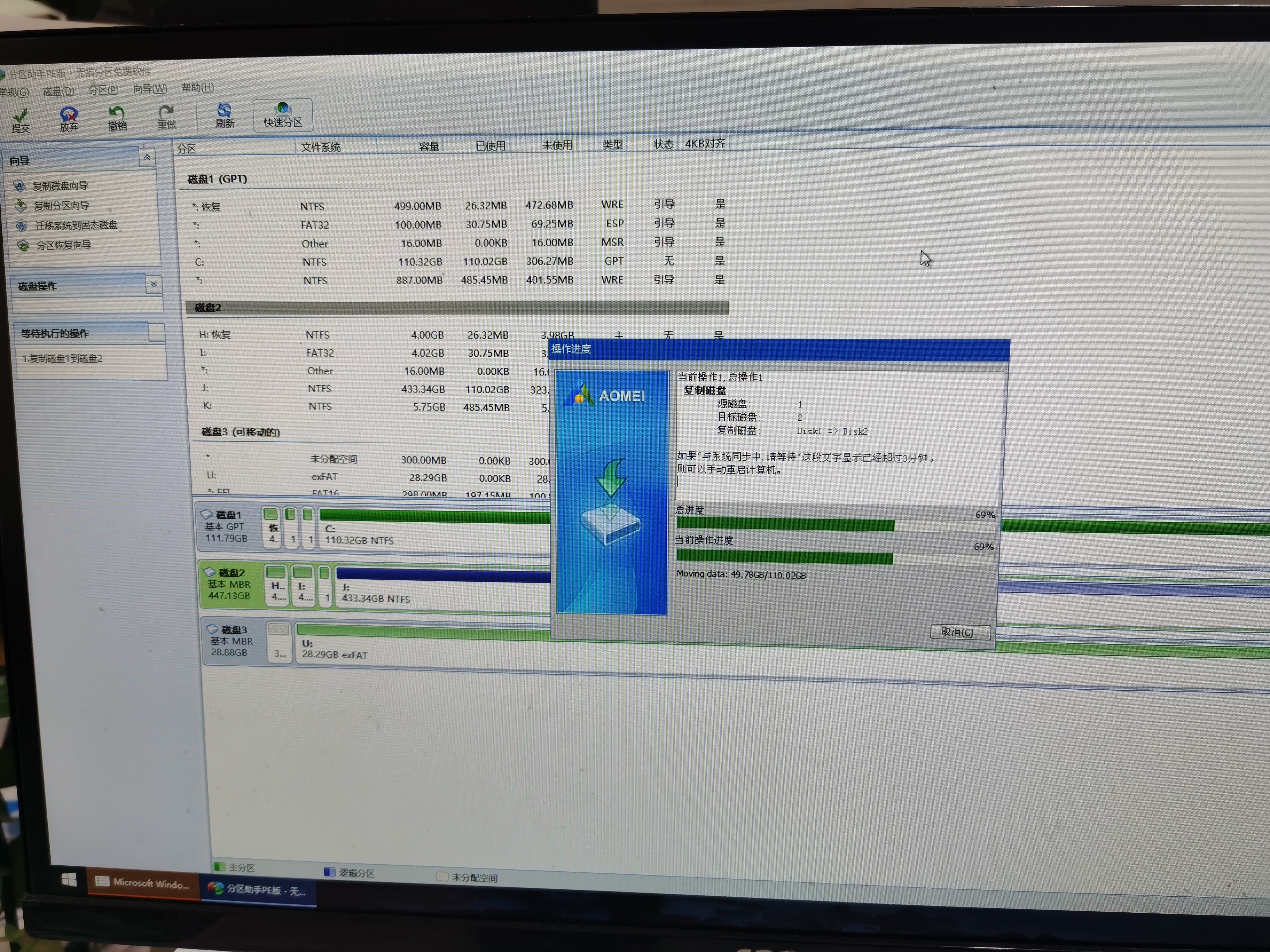Launch the 分区恢复向导 wizard
1270x952 pixels.
[x=63, y=246]
